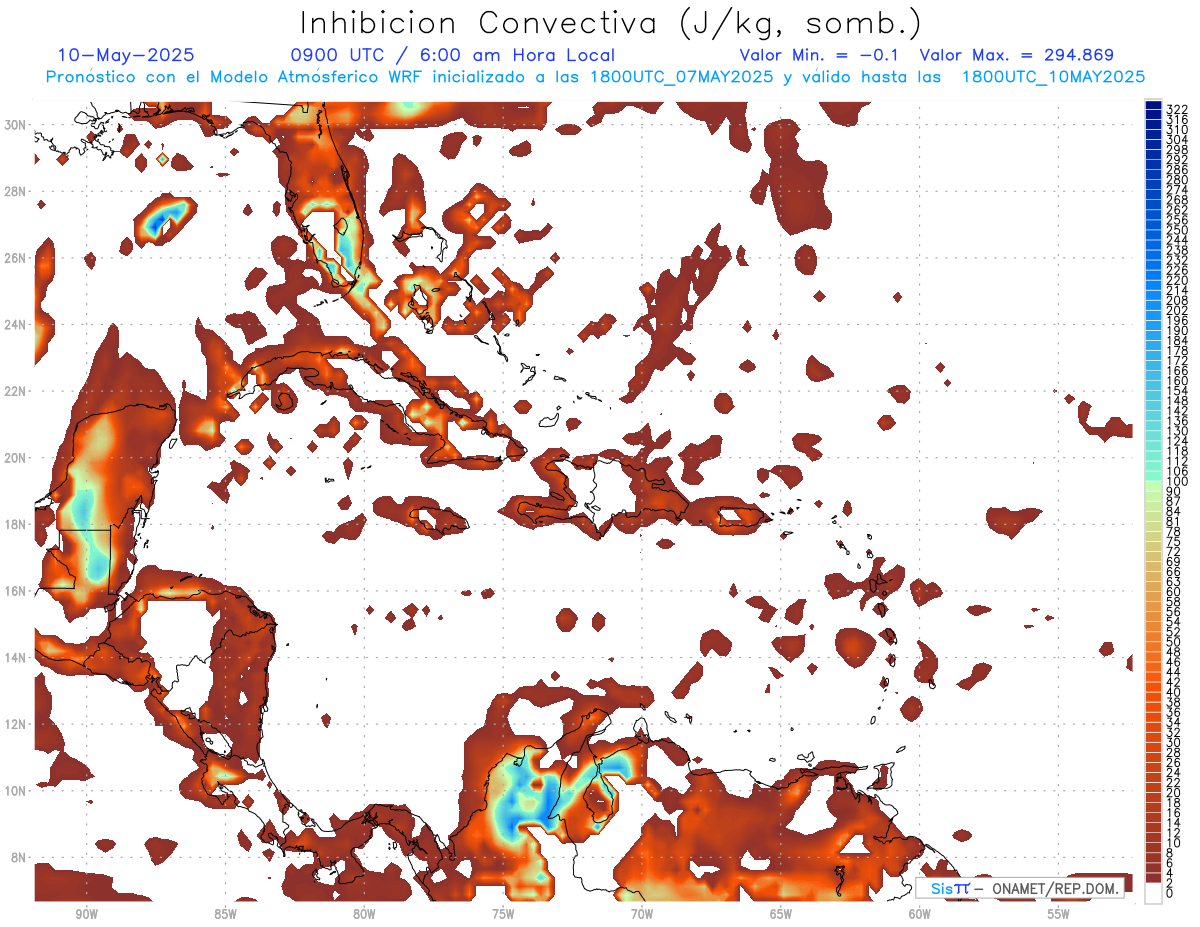Image resolution: width=1200 pixels, height=927 pixels.
Task: Click the latitude label '20N'
Action: pyautogui.click(x=16, y=458)
